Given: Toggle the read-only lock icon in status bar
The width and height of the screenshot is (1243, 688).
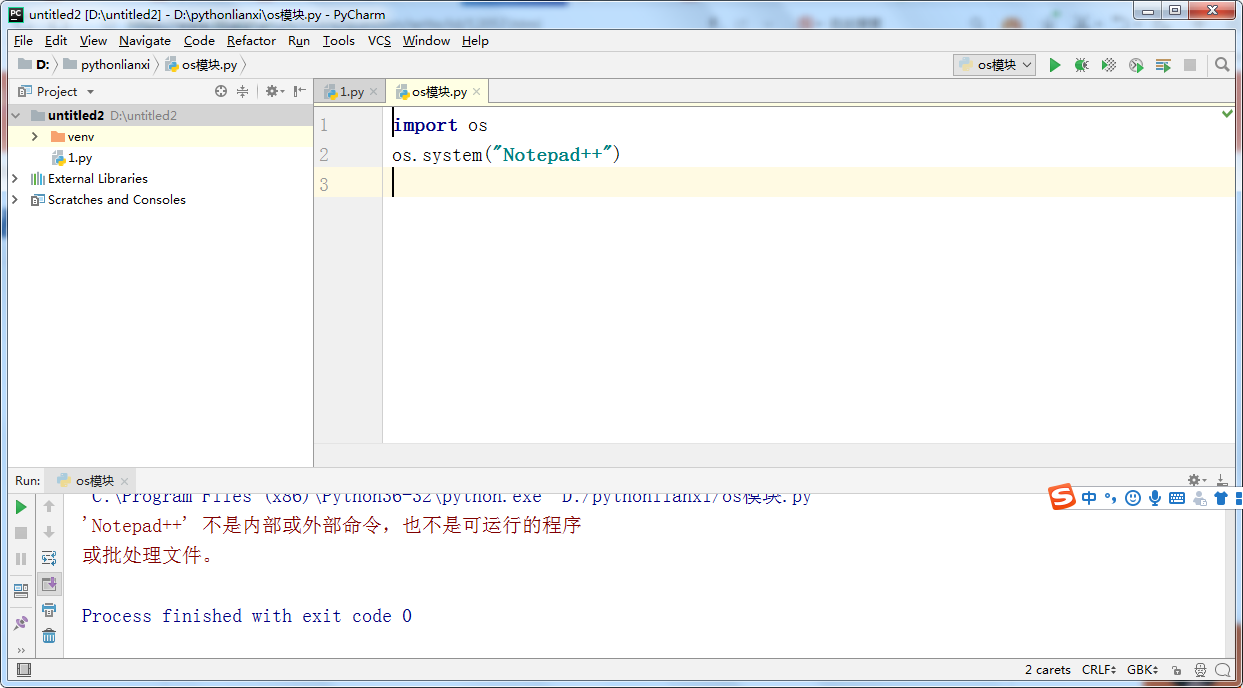Looking at the screenshot, I should click(x=1176, y=670).
